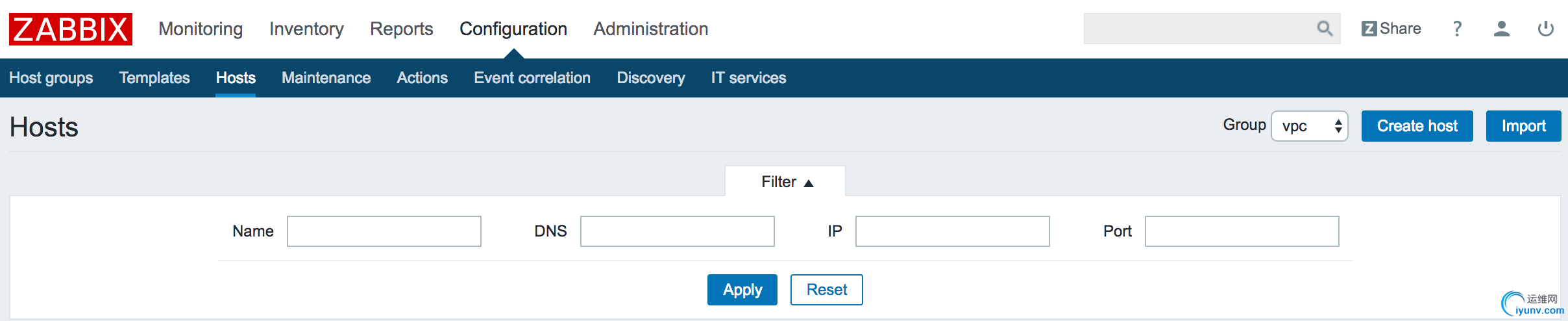Click the search magnifier icon

(x=1325, y=29)
